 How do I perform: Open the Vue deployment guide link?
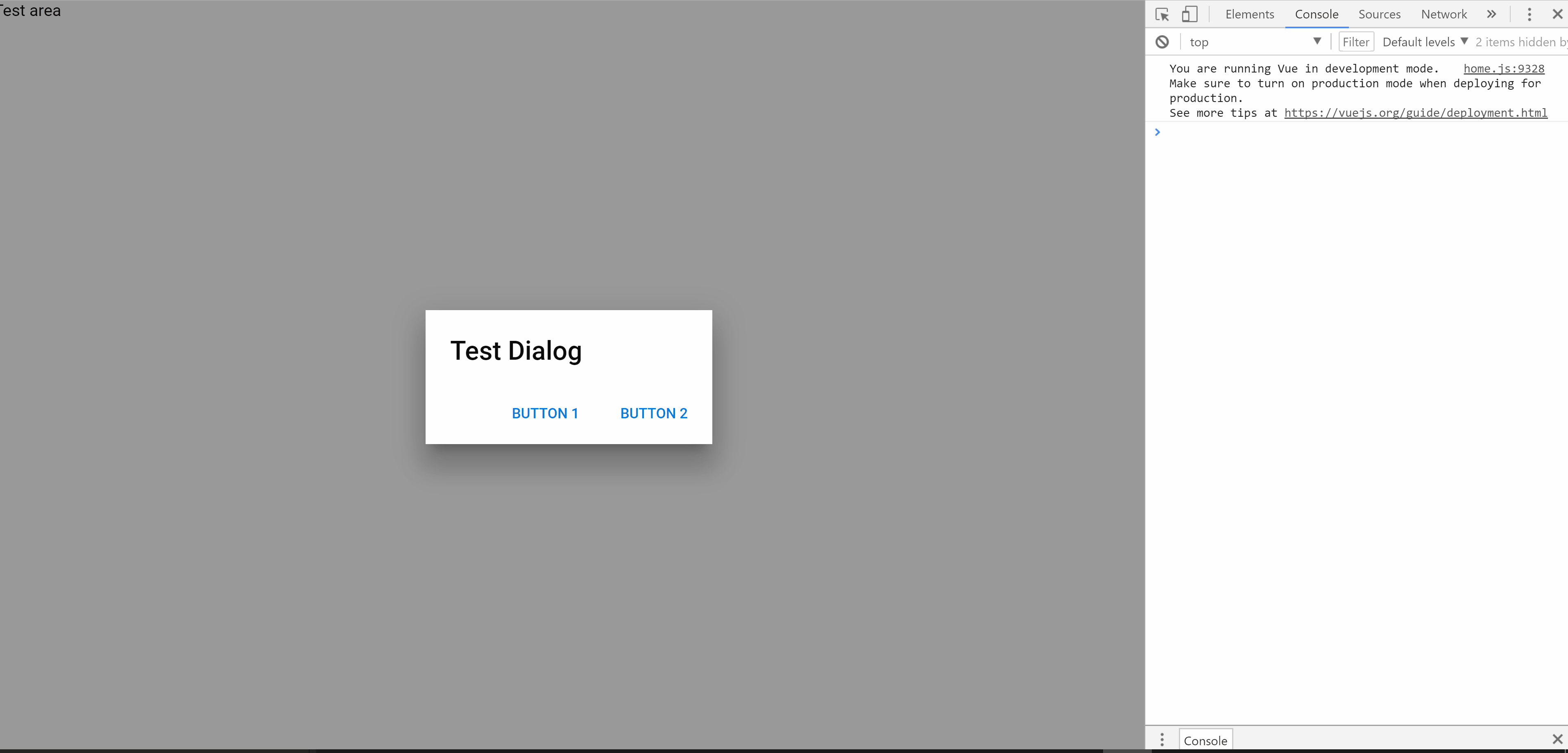pos(1416,113)
